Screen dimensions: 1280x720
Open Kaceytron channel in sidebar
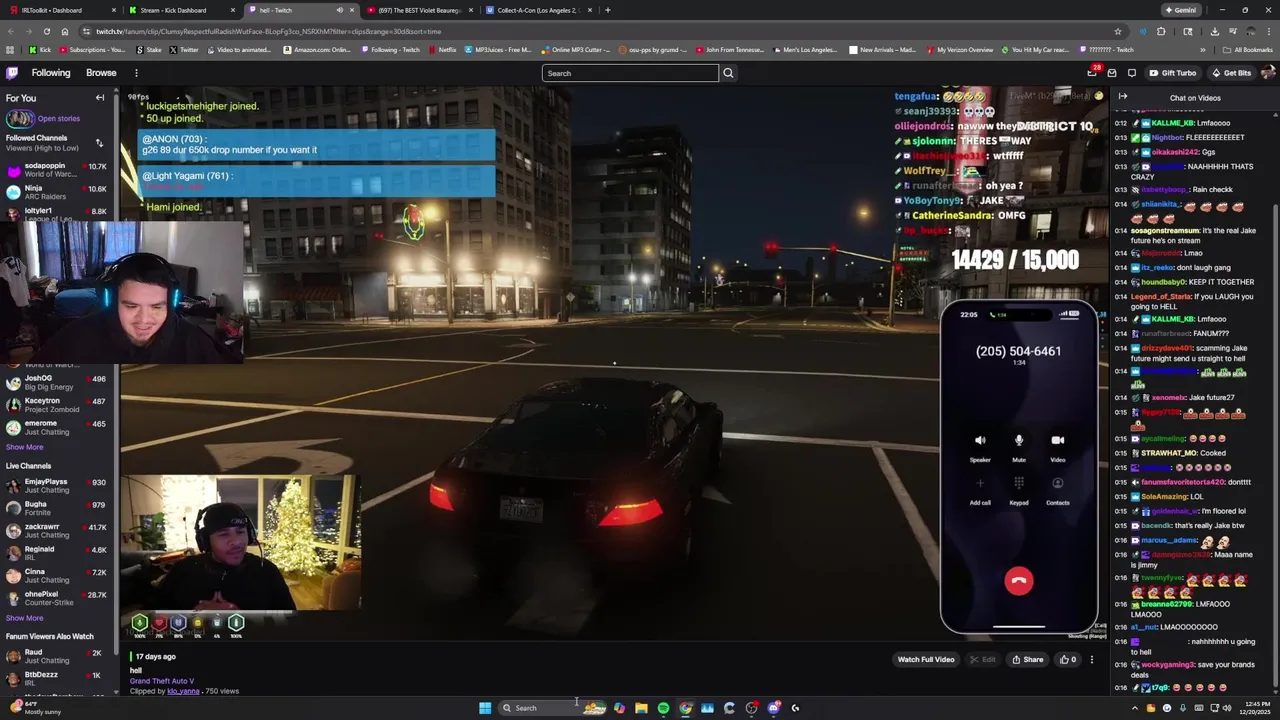pyautogui.click(x=57, y=404)
